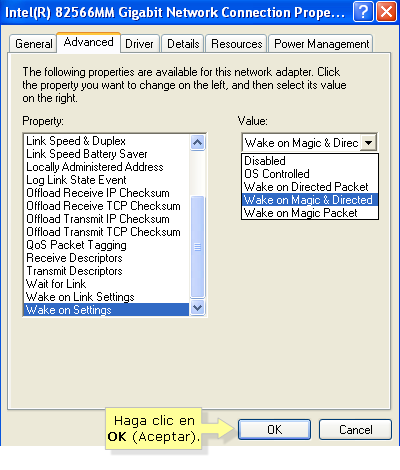
Task: Open the Driver tab
Action: coord(139,44)
